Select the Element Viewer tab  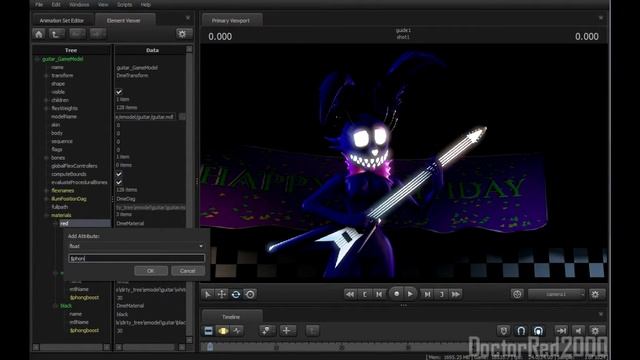click(x=124, y=20)
